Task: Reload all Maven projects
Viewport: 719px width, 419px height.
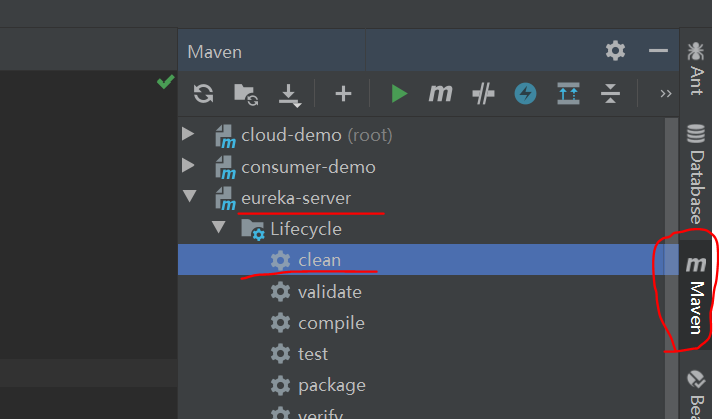Action: click(203, 94)
